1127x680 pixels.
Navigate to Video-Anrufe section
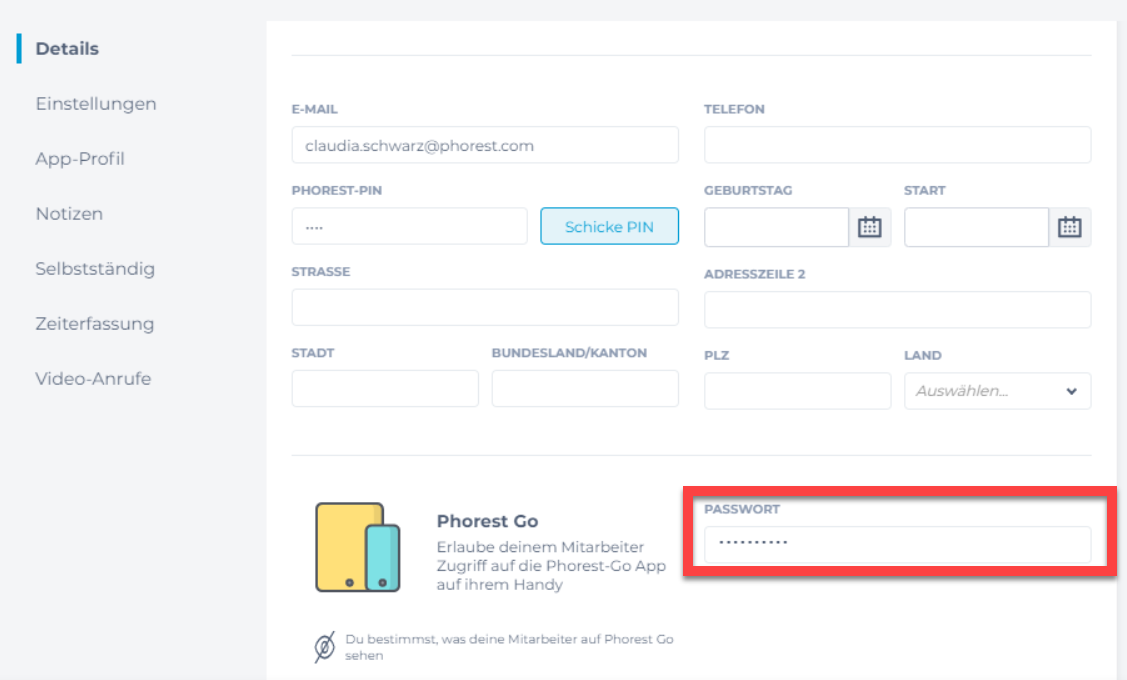coord(93,379)
